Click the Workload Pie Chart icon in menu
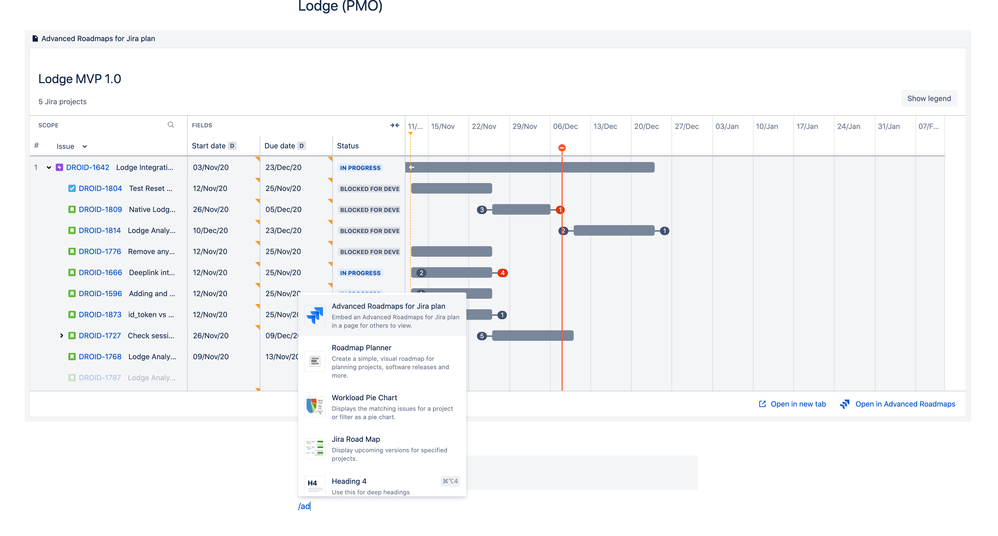998x536 pixels. [x=314, y=406]
